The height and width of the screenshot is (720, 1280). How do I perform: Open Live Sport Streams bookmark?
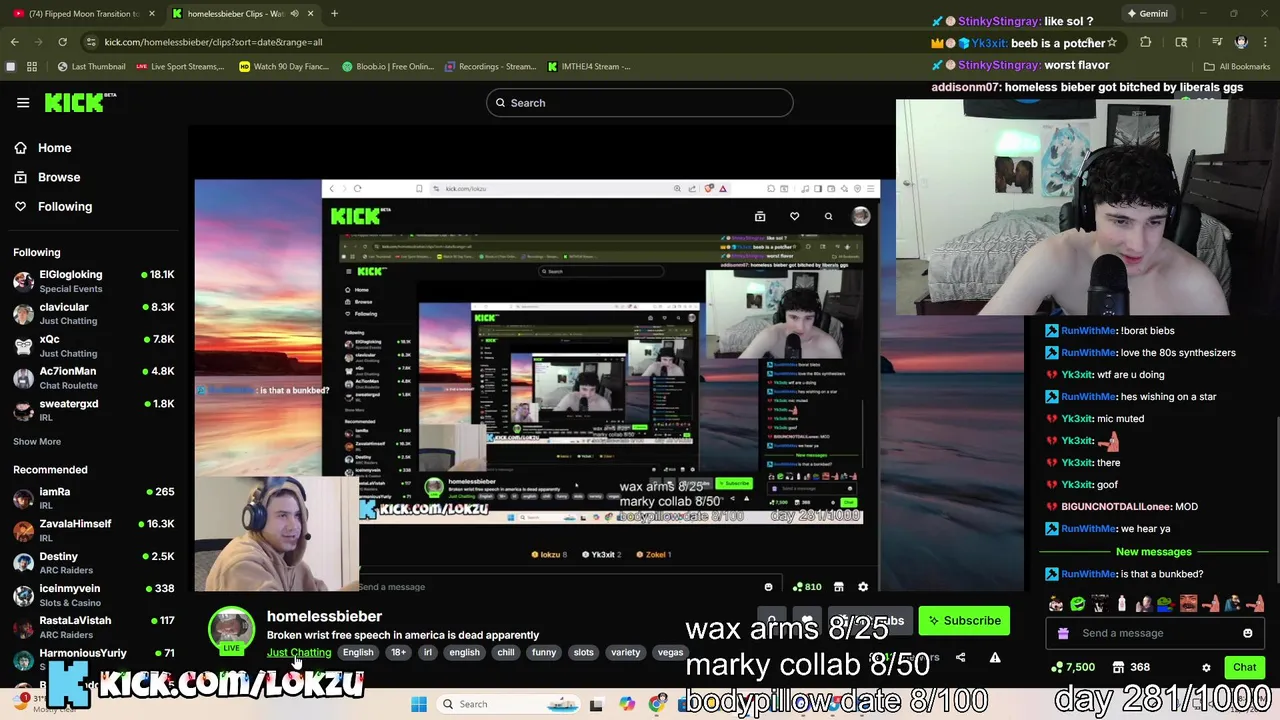[x=180, y=67]
